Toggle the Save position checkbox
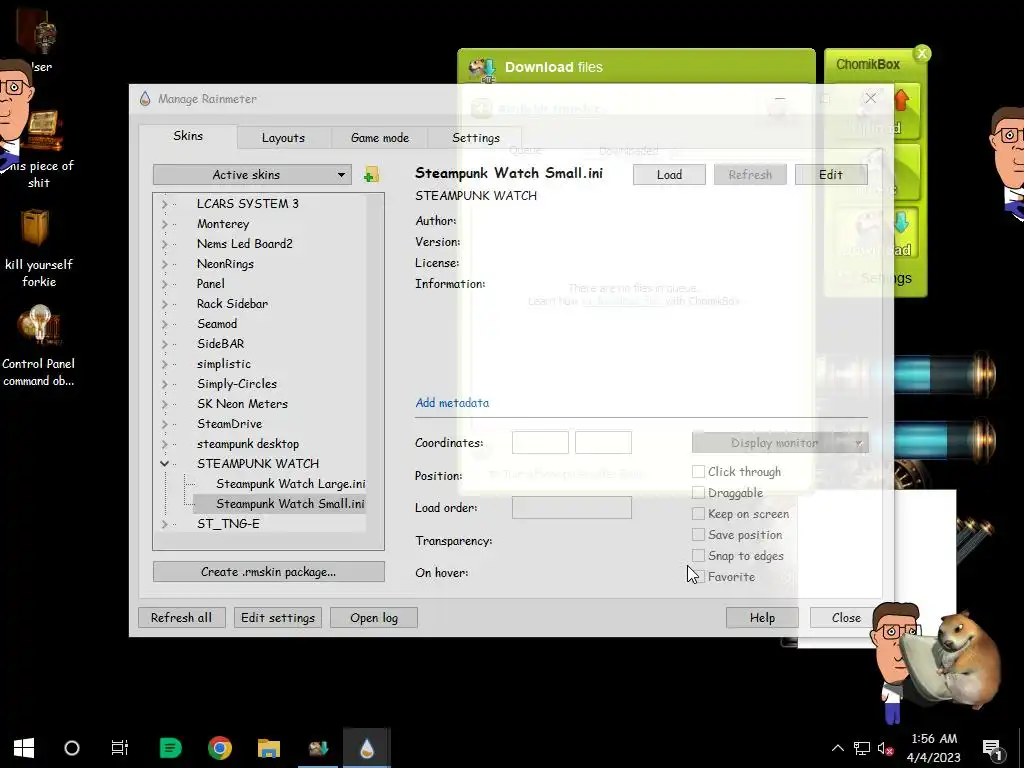The width and height of the screenshot is (1024, 768). [x=698, y=535]
